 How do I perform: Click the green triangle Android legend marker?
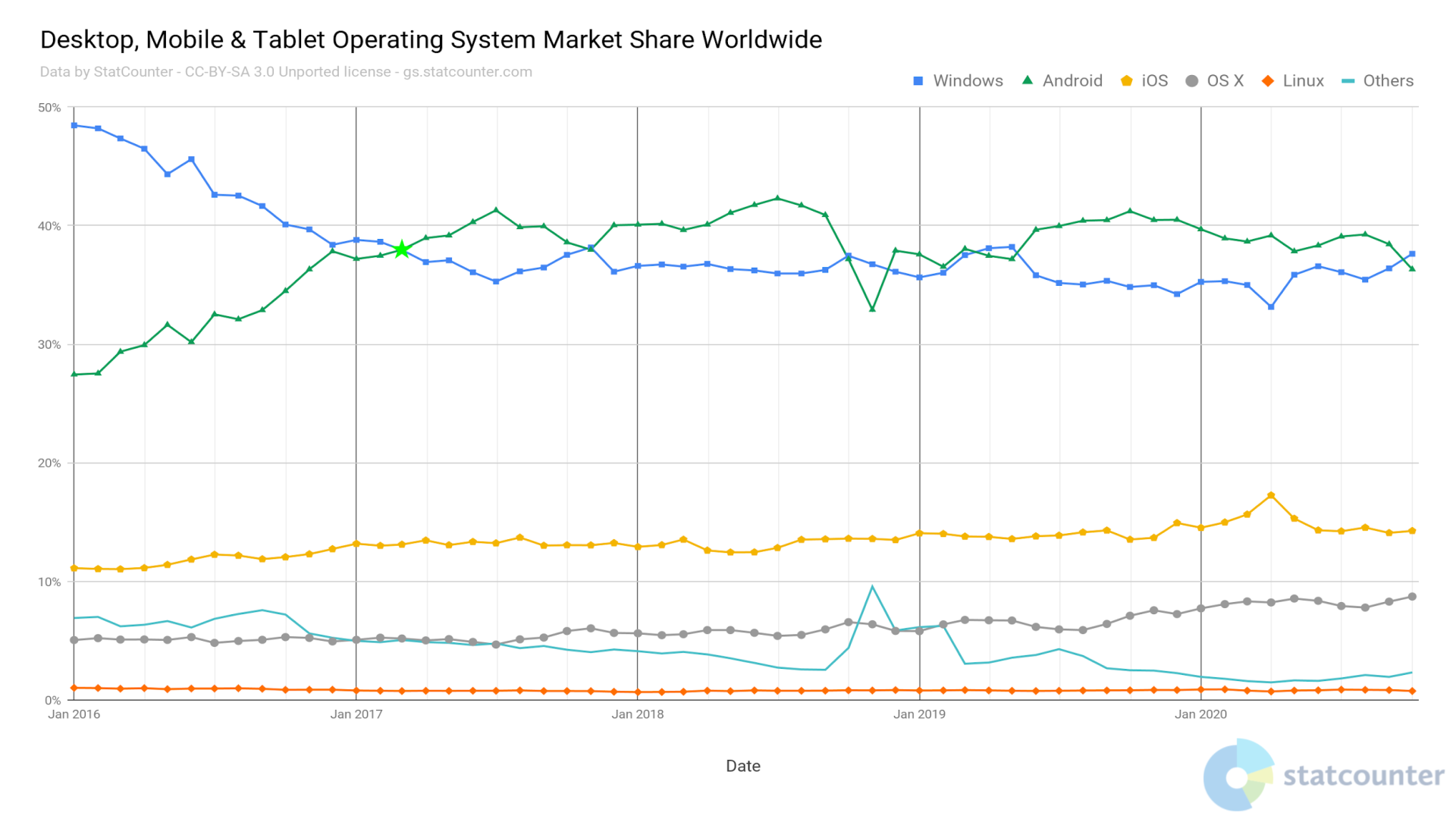coord(1028,80)
